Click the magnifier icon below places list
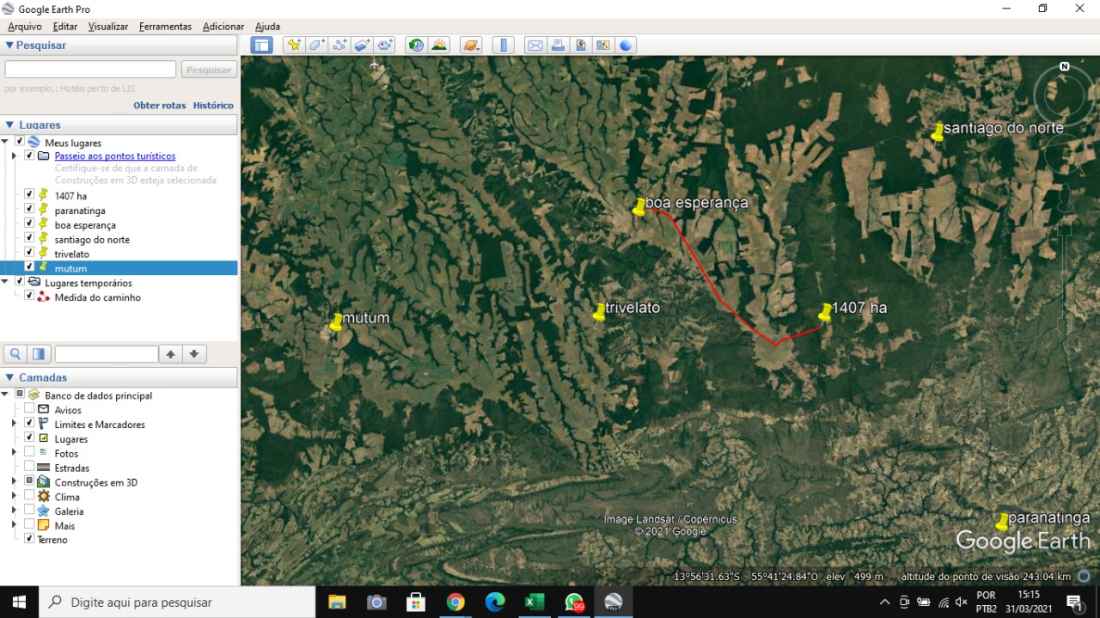This screenshot has height=618, width=1100. [15, 354]
